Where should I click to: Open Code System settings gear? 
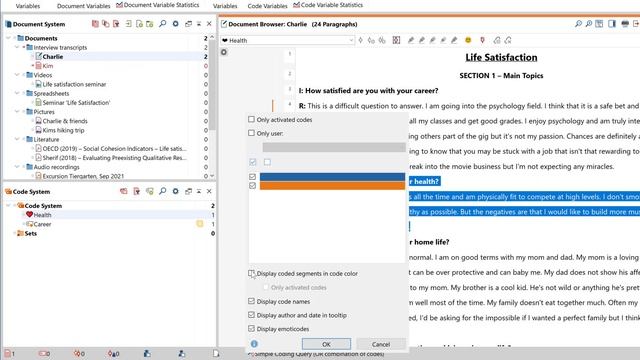[176, 191]
